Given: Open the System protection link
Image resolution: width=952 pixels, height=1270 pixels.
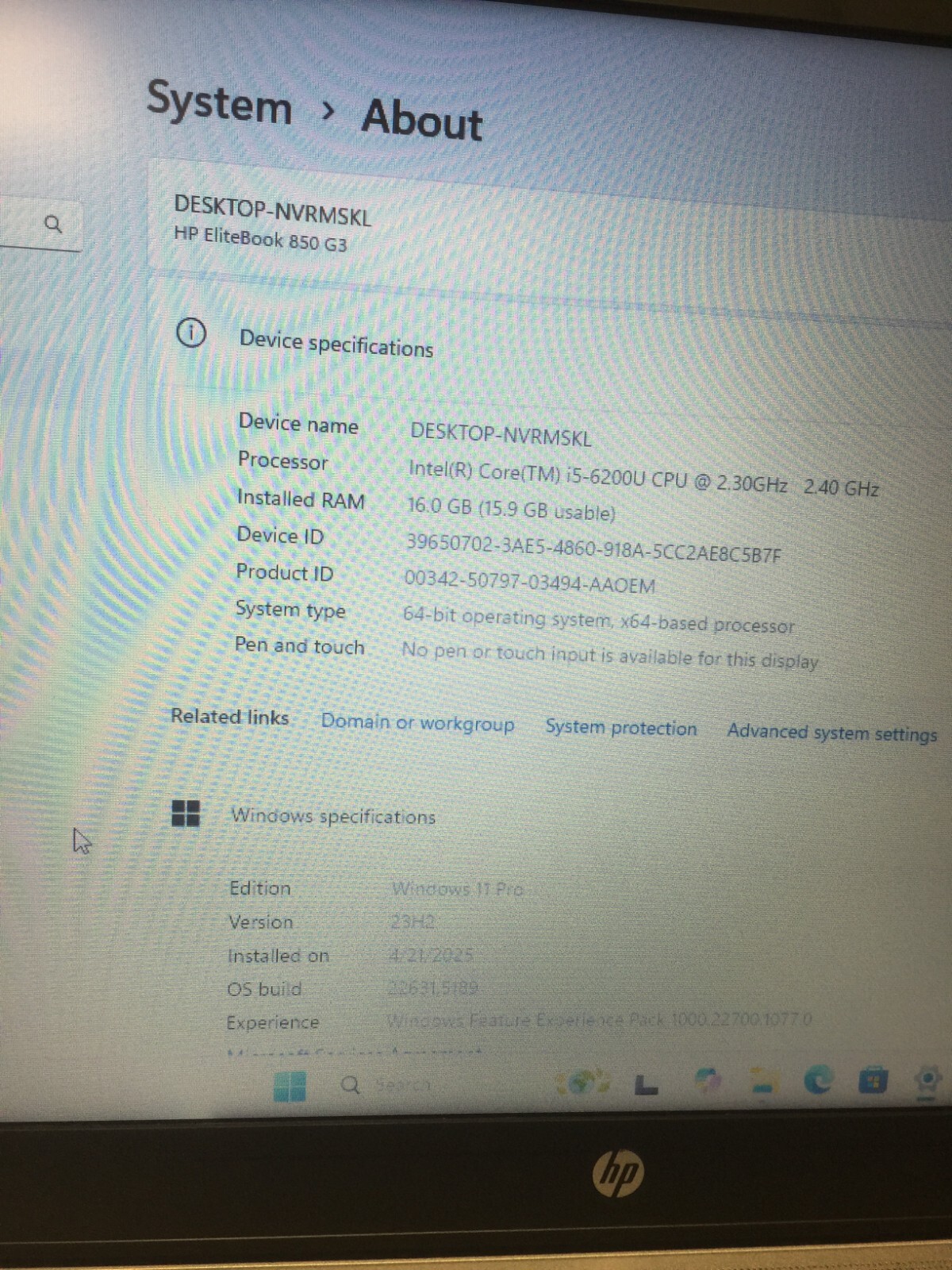Looking at the screenshot, I should pos(621,728).
